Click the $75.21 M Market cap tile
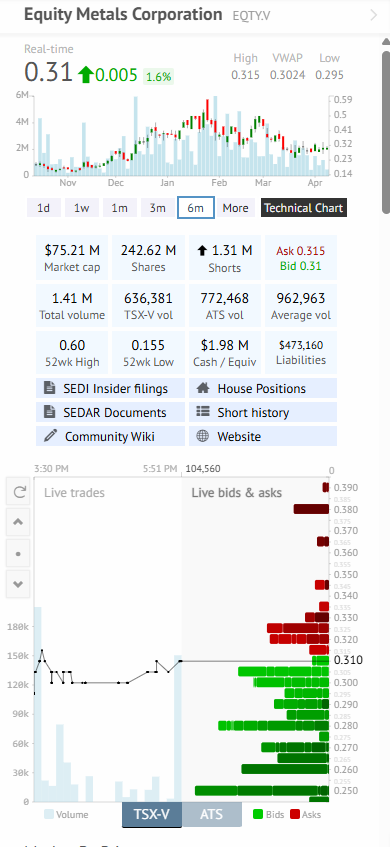This screenshot has height=847, width=390. [x=72, y=257]
